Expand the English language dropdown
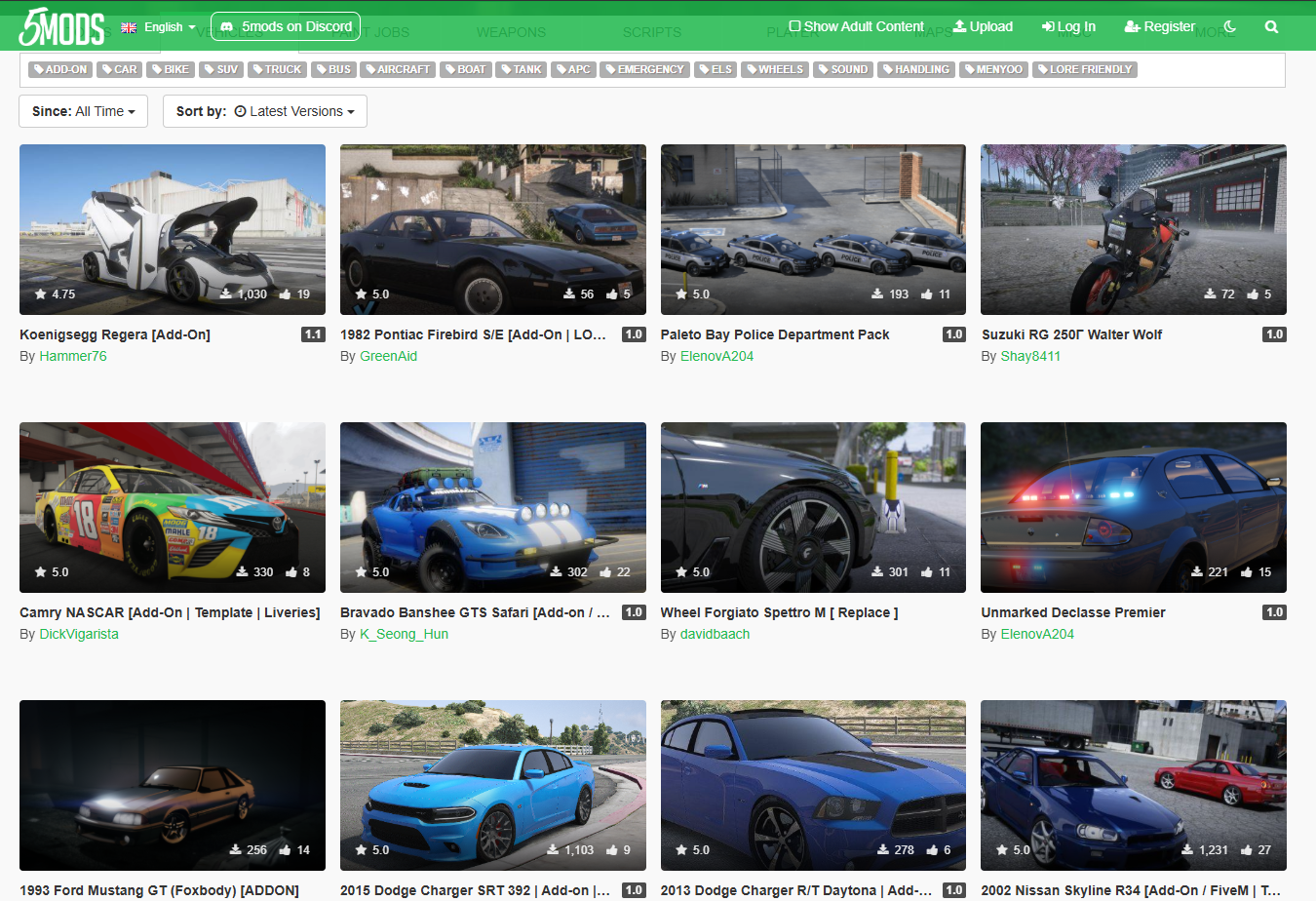Viewport: 1316px width, 901px height. click(158, 27)
